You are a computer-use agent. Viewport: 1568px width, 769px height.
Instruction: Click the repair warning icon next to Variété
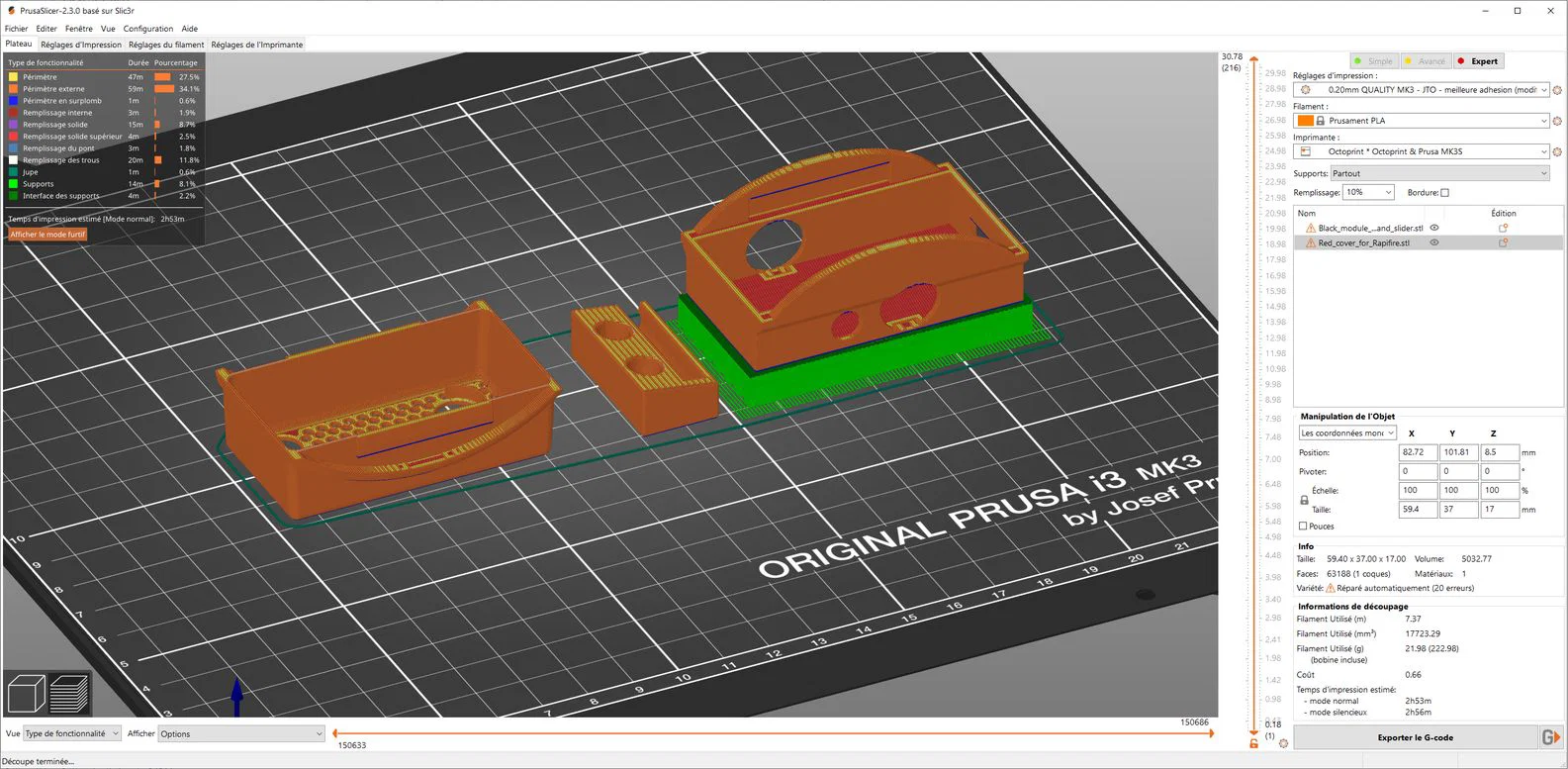(1331, 588)
